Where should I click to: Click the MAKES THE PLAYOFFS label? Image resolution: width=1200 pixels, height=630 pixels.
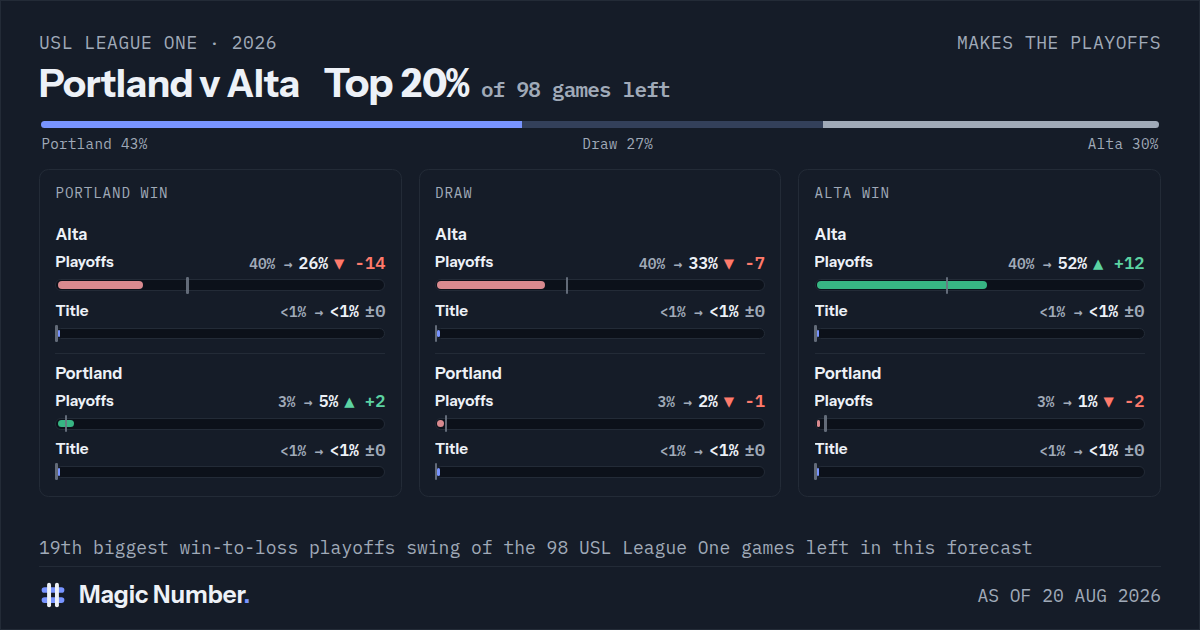1059,43
